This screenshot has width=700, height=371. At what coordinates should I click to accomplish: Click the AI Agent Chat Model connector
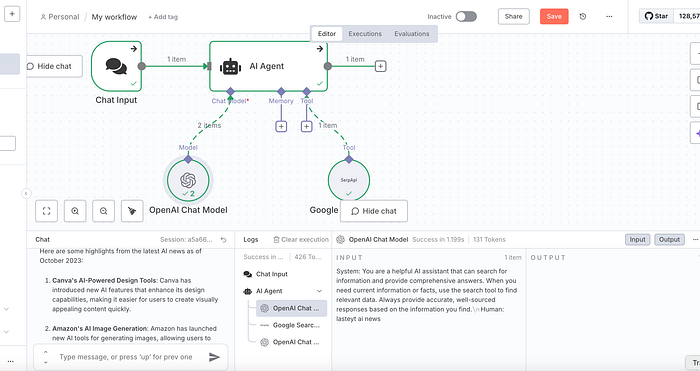[x=230, y=92]
